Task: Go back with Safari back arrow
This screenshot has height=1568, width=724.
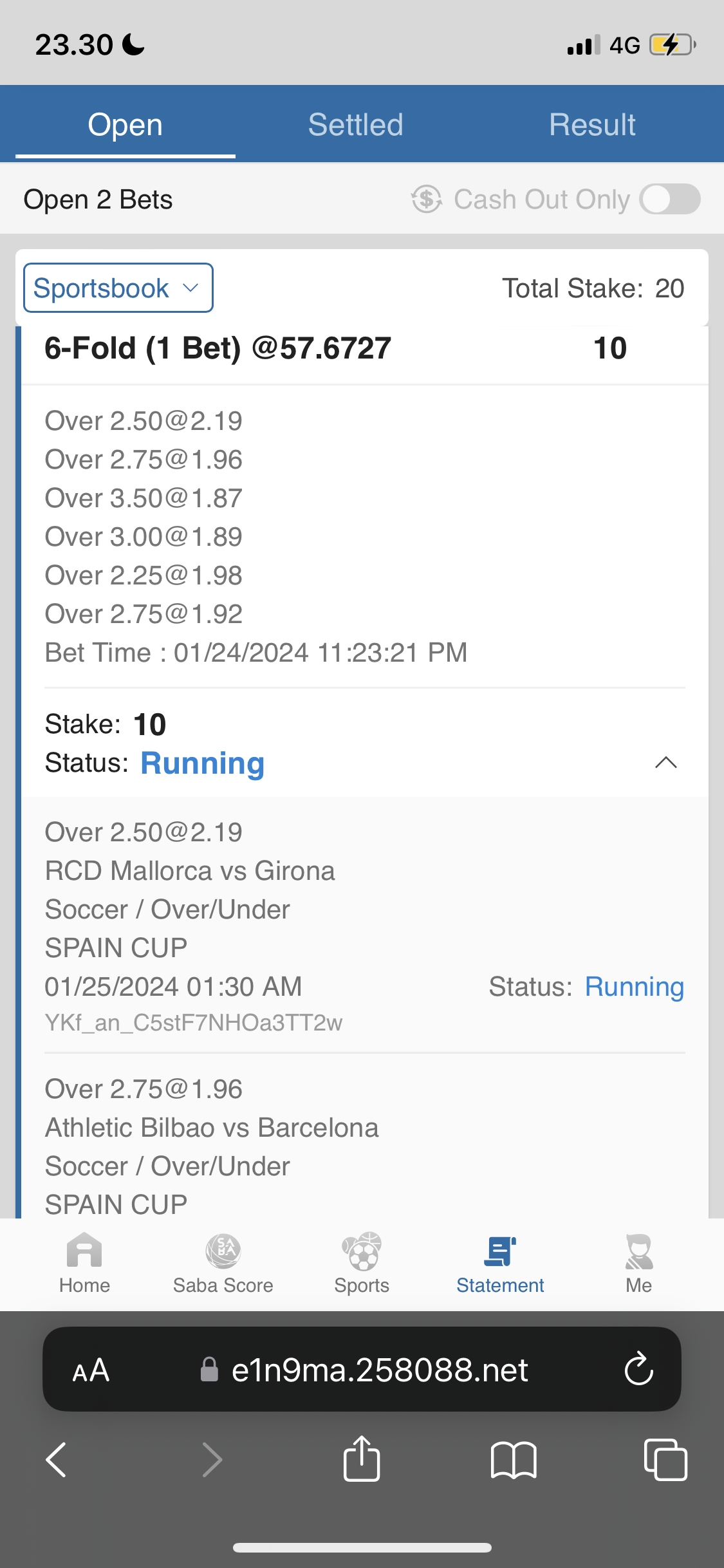Action: [x=57, y=1459]
